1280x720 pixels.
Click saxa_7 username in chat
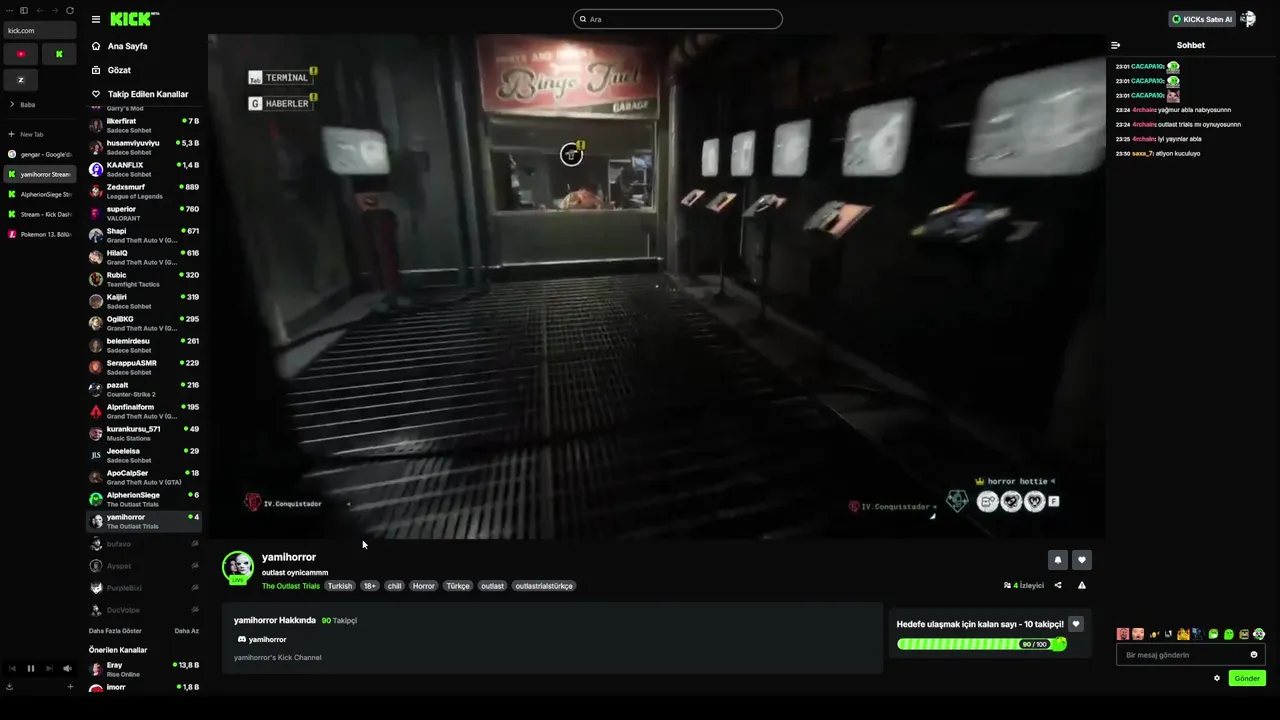point(1143,154)
